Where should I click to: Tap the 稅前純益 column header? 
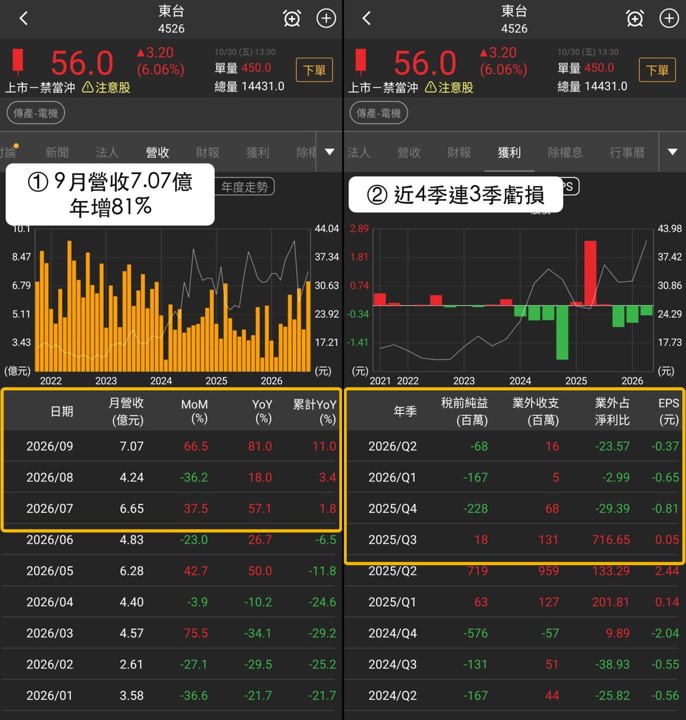464,411
